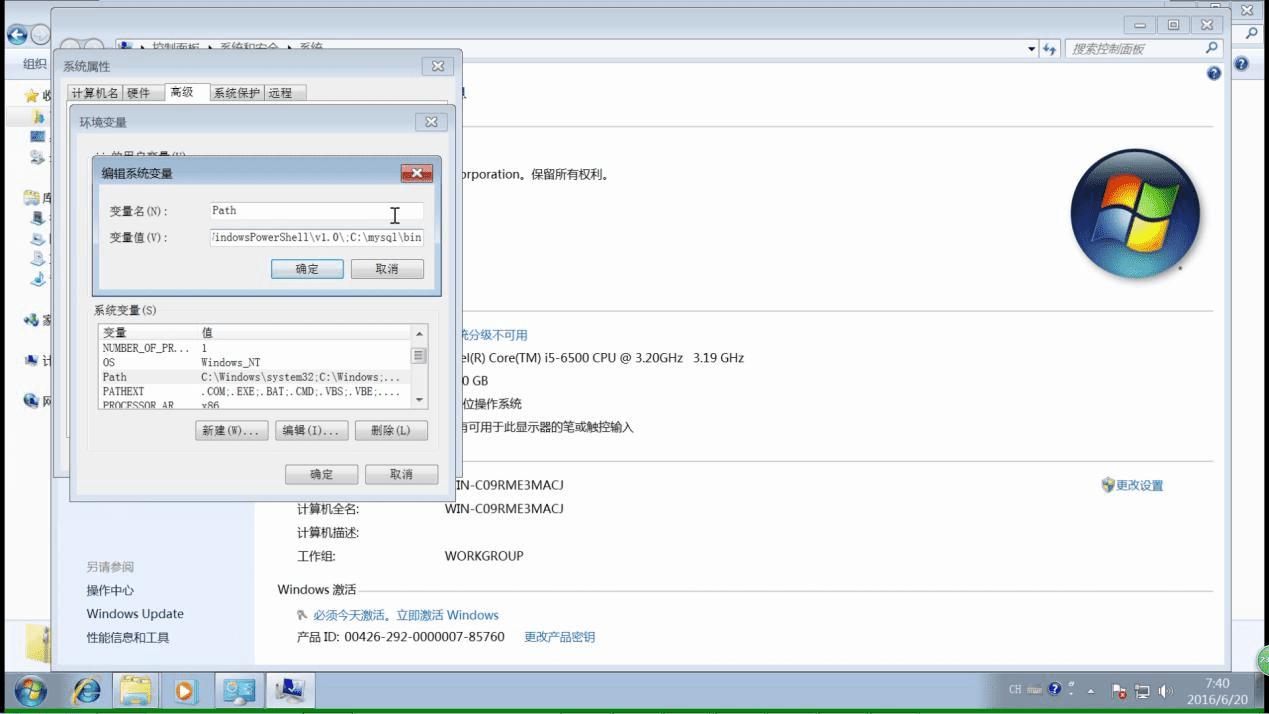Click the blue Help question-mark icon
The width and height of the screenshot is (1269, 714).
(1213, 73)
